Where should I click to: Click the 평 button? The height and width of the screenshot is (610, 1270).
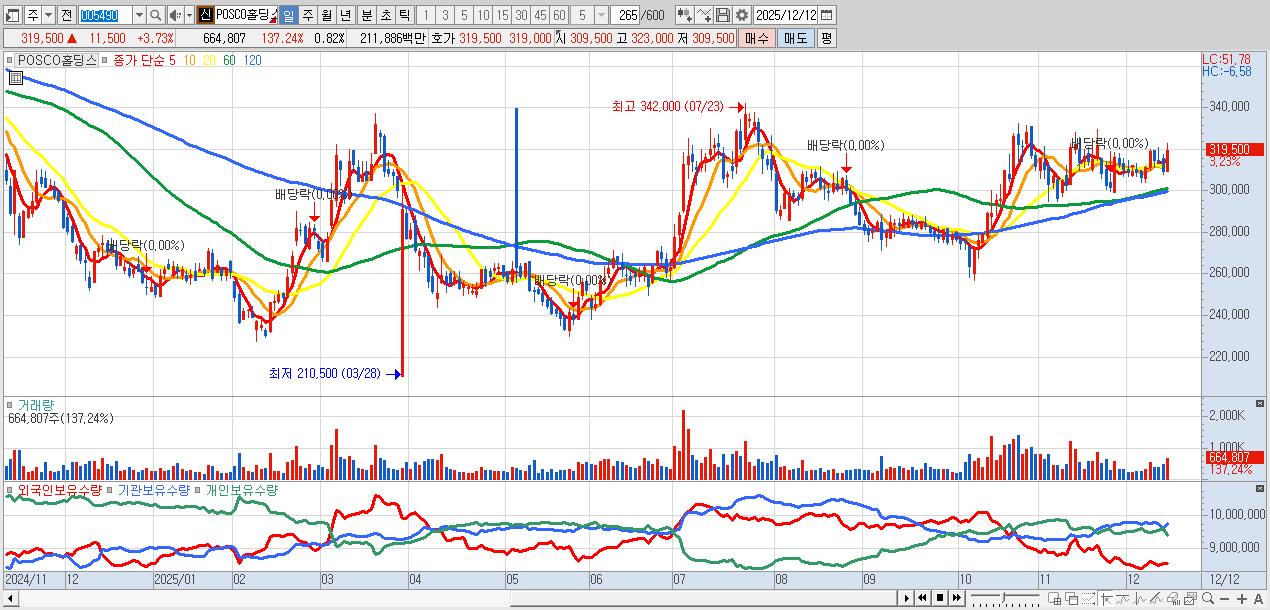(826, 38)
